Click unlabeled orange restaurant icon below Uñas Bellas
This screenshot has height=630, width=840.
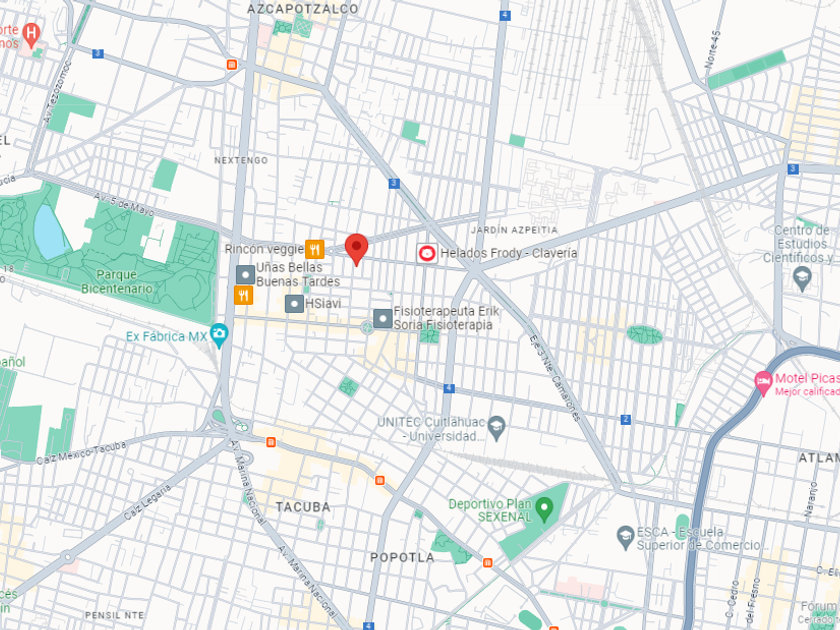(x=243, y=295)
